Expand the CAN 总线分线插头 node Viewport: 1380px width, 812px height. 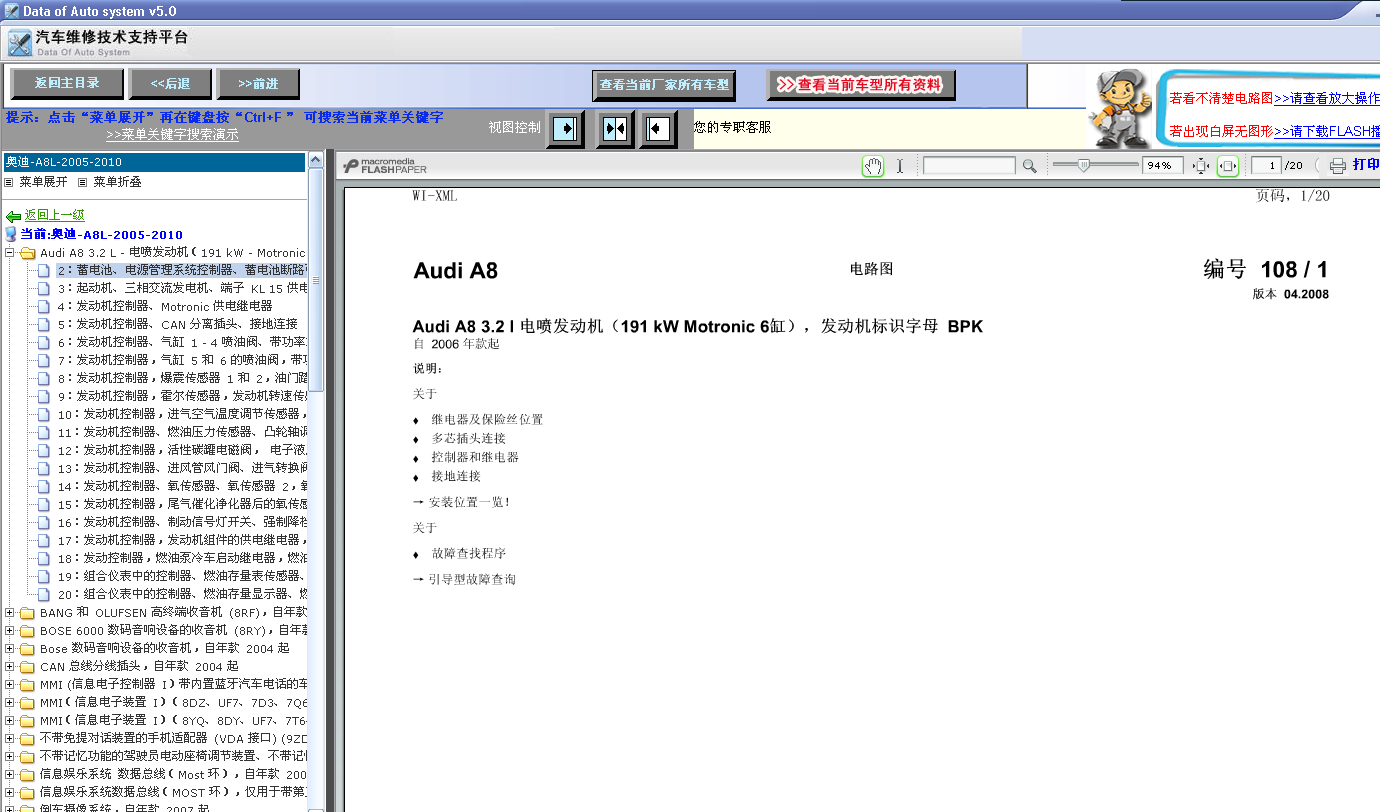pyautogui.click(x=10, y=666)
